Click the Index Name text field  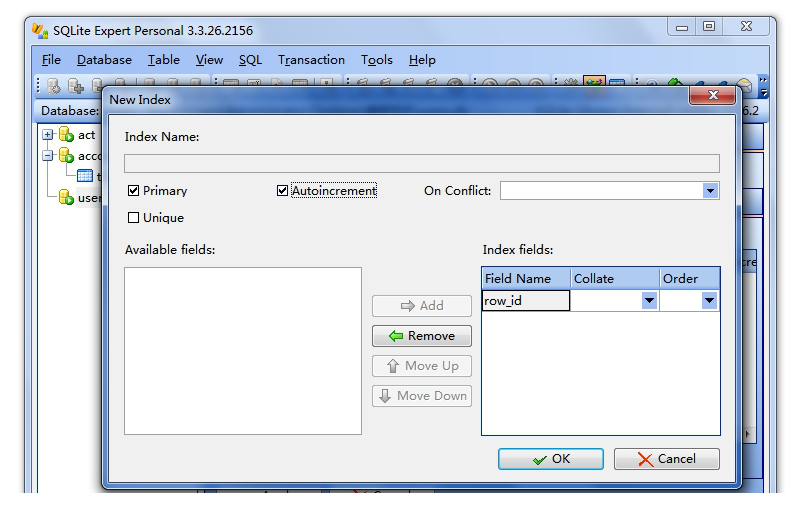click(421, 164)
